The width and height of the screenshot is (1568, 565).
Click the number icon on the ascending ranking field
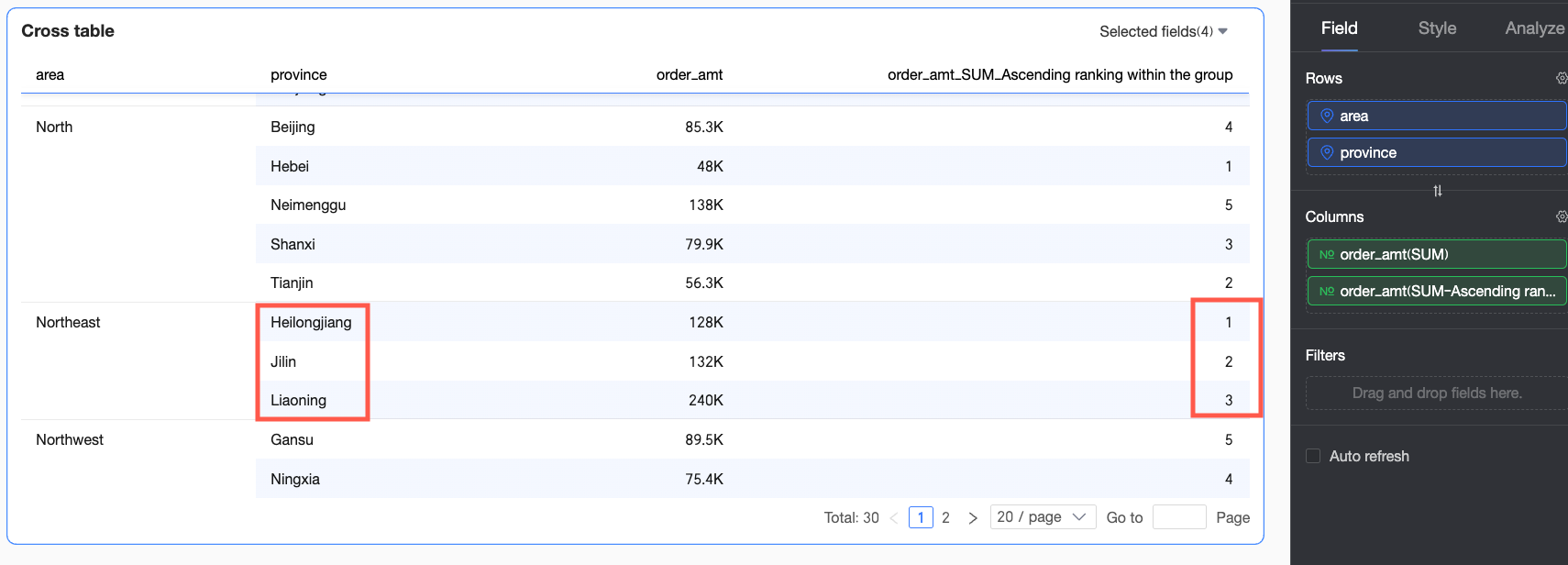coord(1326,291)
